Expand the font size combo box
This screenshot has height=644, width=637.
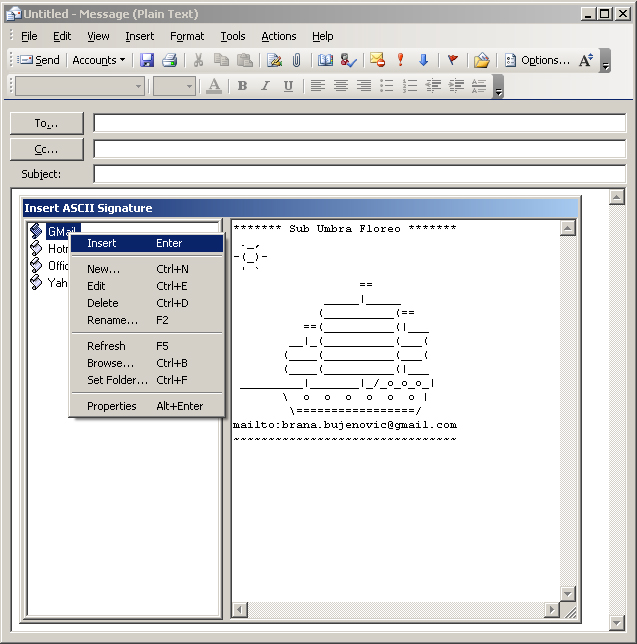pyautogui.click(x=188, y=86)
